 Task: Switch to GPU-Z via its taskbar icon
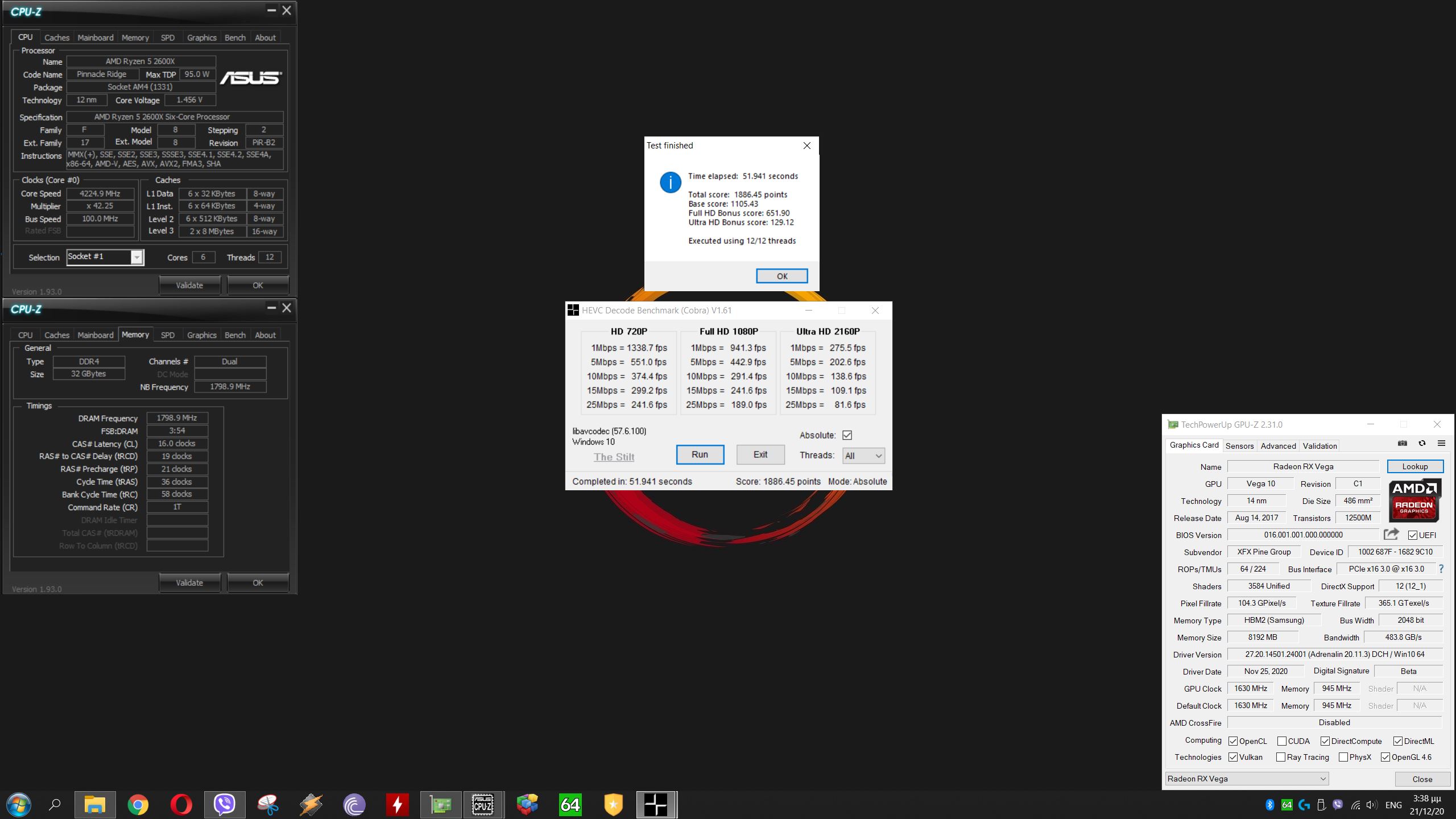tap(441, 805)
